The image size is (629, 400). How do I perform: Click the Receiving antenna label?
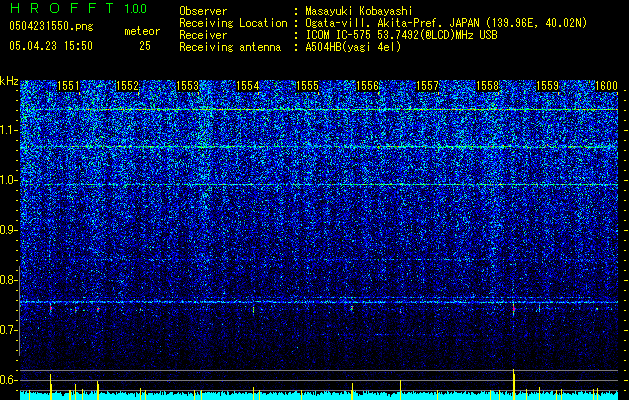point(230,47)
